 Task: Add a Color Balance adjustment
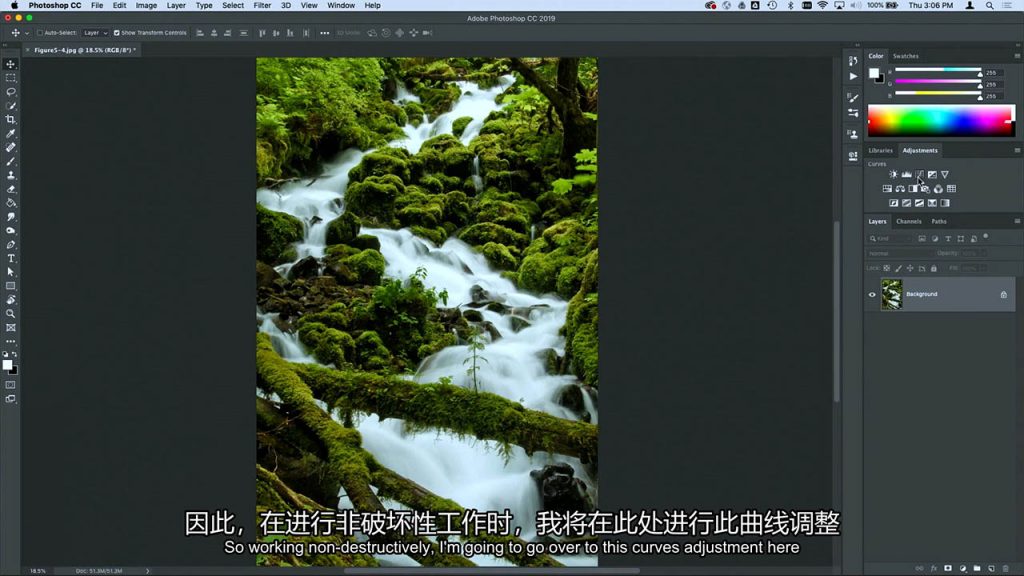point(900,189)
